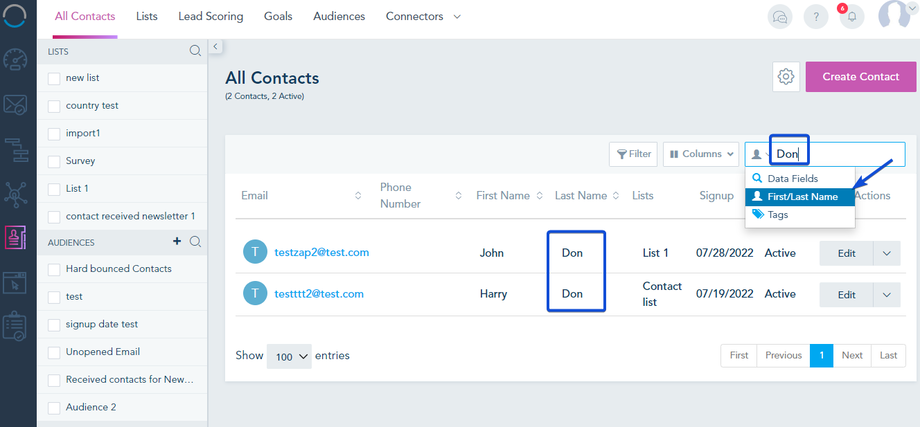Click the Create Contact button

coord(860,77)
